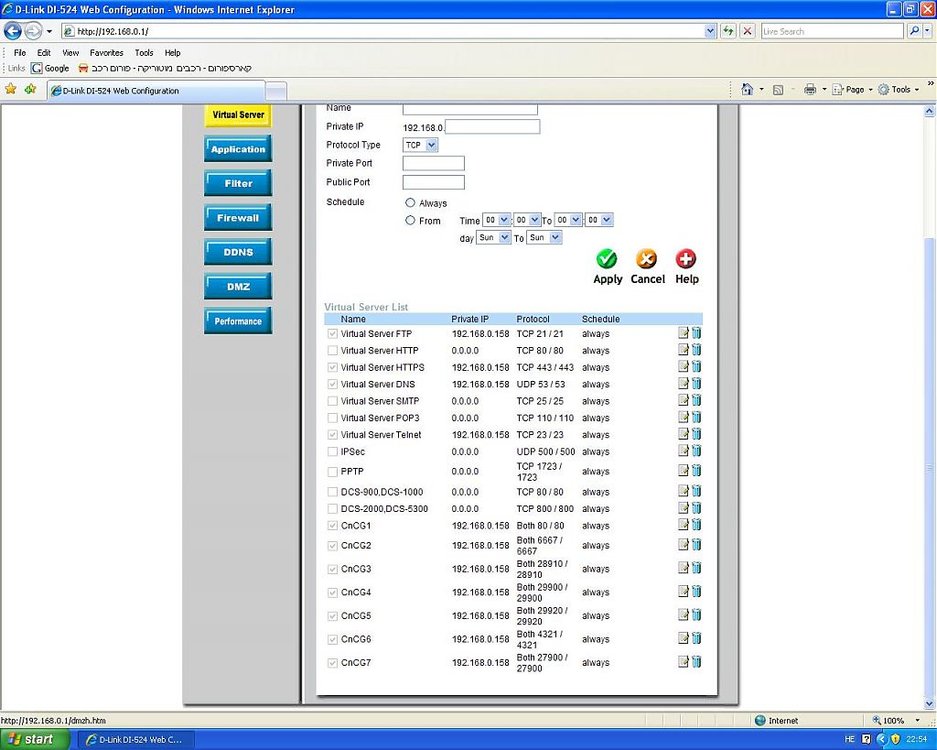Edit the CnCG7 entry

pyautogui.click(x=684, y=662)
